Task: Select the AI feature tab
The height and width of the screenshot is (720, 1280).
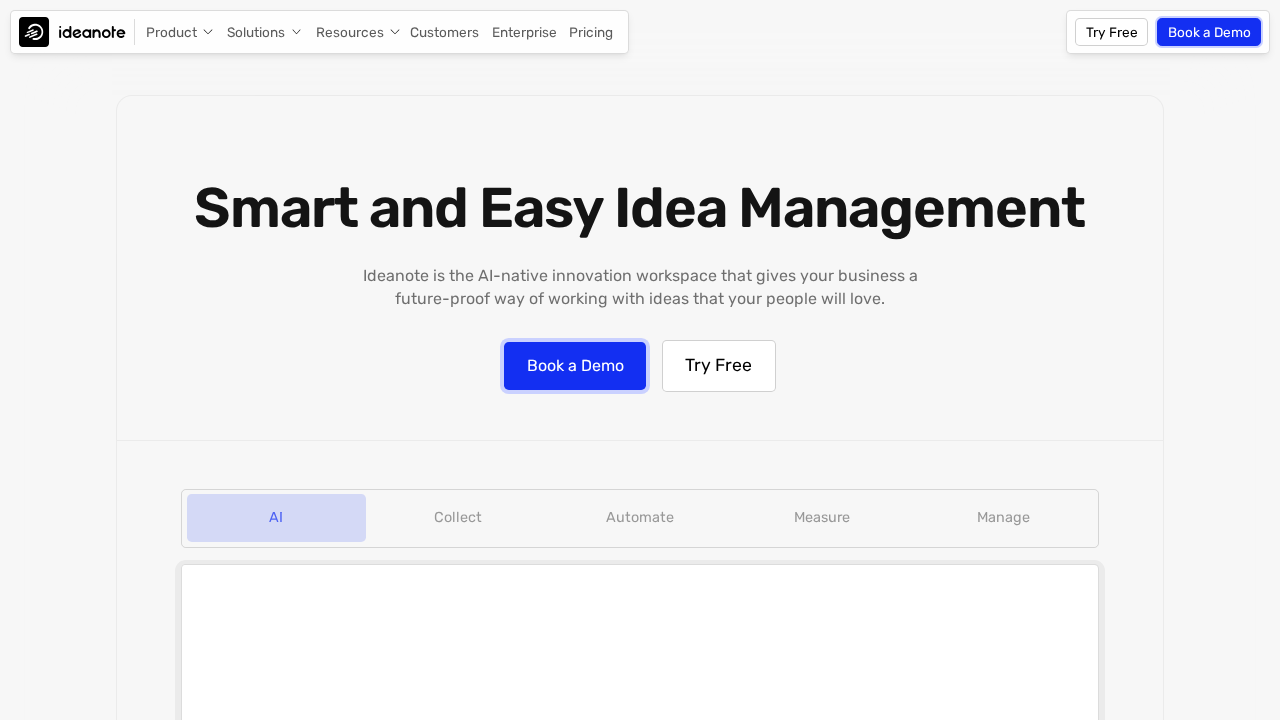Action: coord(276,518)
